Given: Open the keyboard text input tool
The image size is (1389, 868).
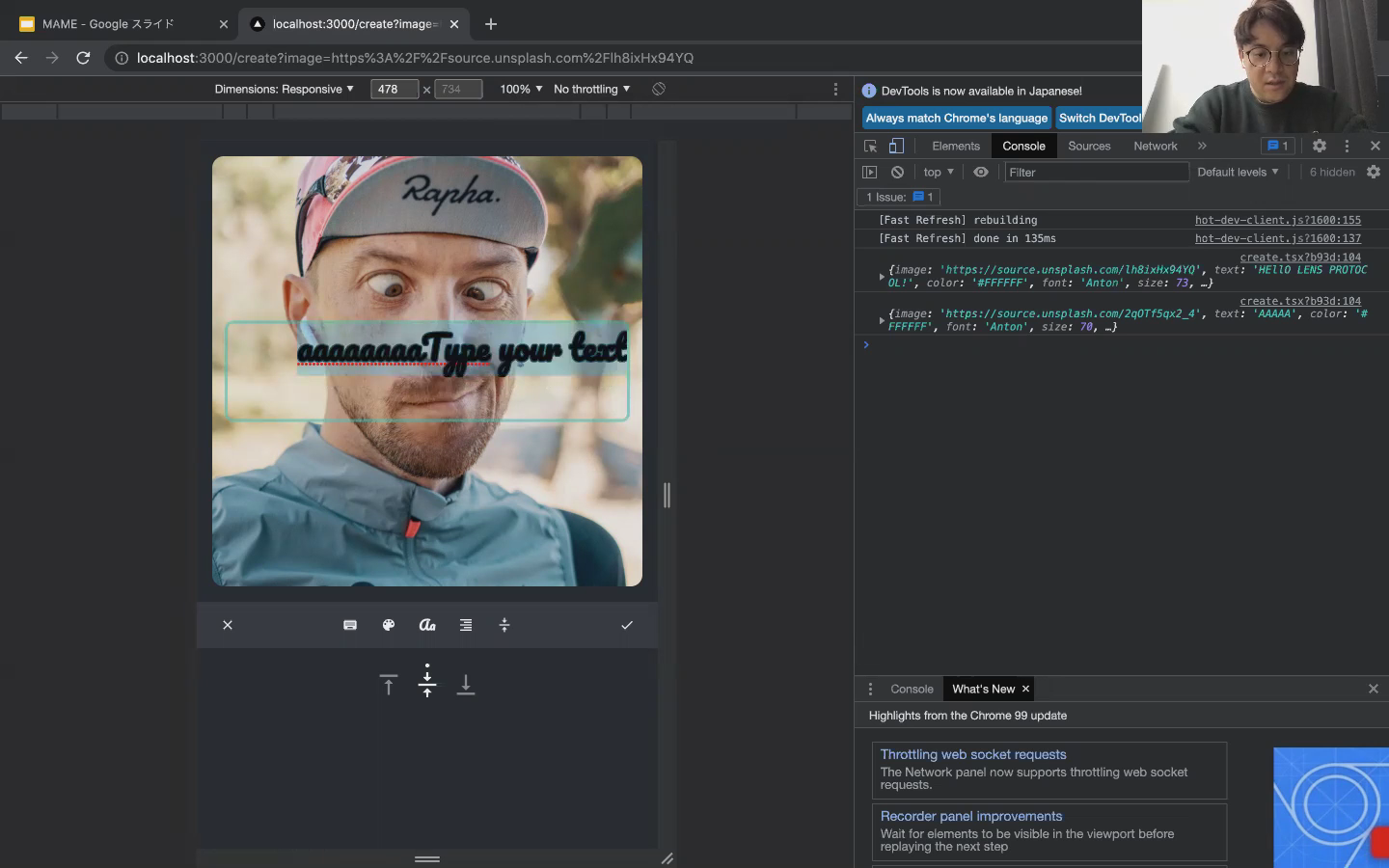Looking at the screenshot, I should [x=350, y=625].
